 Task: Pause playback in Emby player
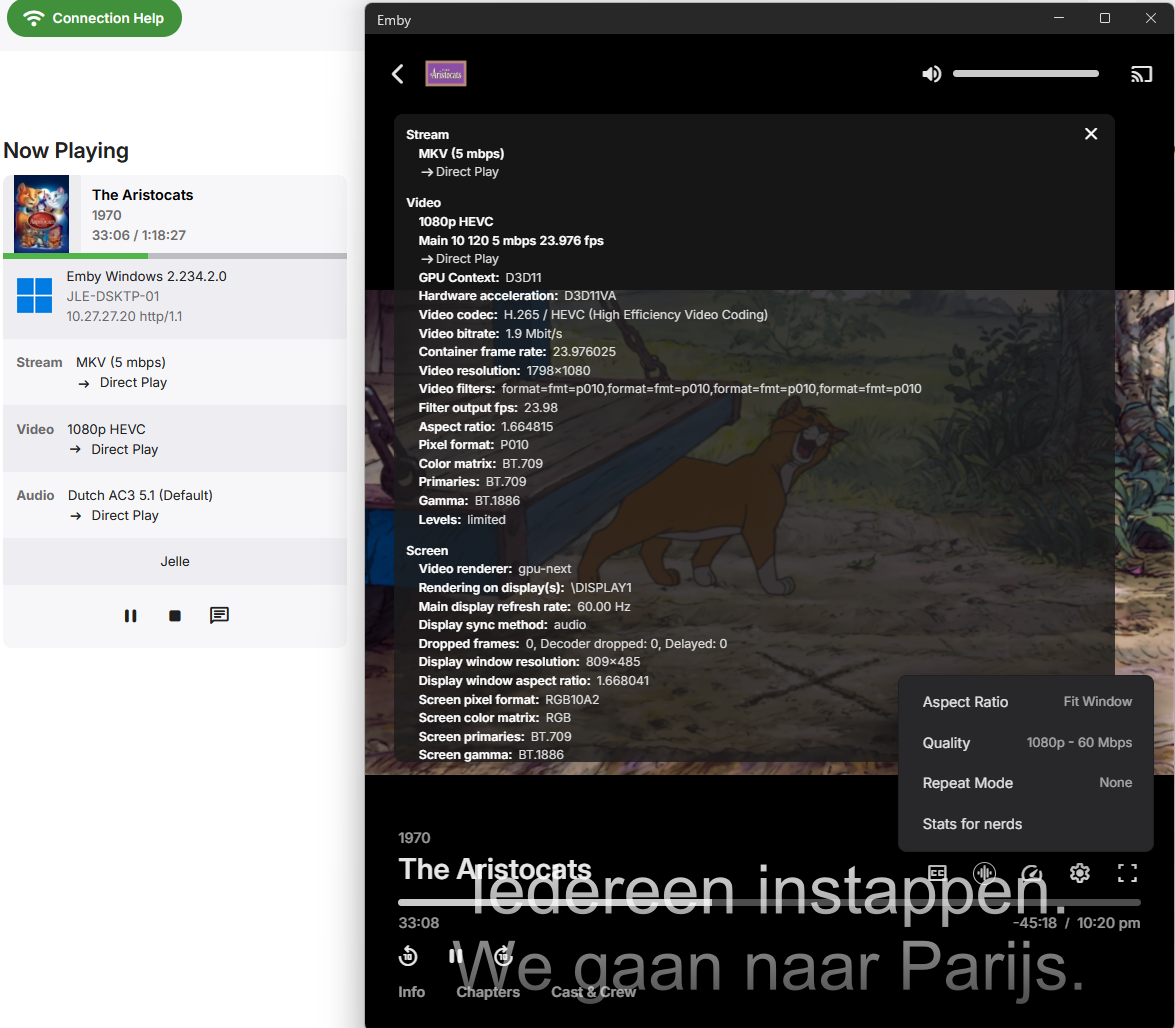click(456, 955)
